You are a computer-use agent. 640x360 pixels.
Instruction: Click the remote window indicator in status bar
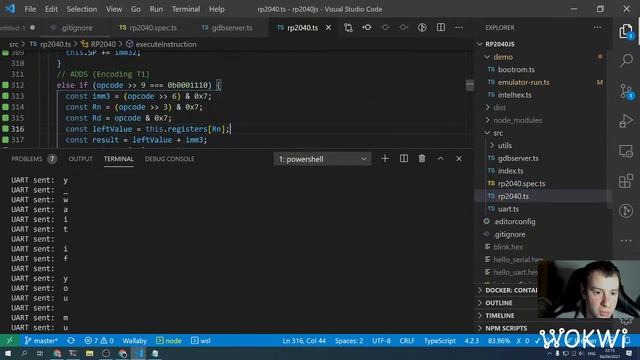tap(9, 340)
